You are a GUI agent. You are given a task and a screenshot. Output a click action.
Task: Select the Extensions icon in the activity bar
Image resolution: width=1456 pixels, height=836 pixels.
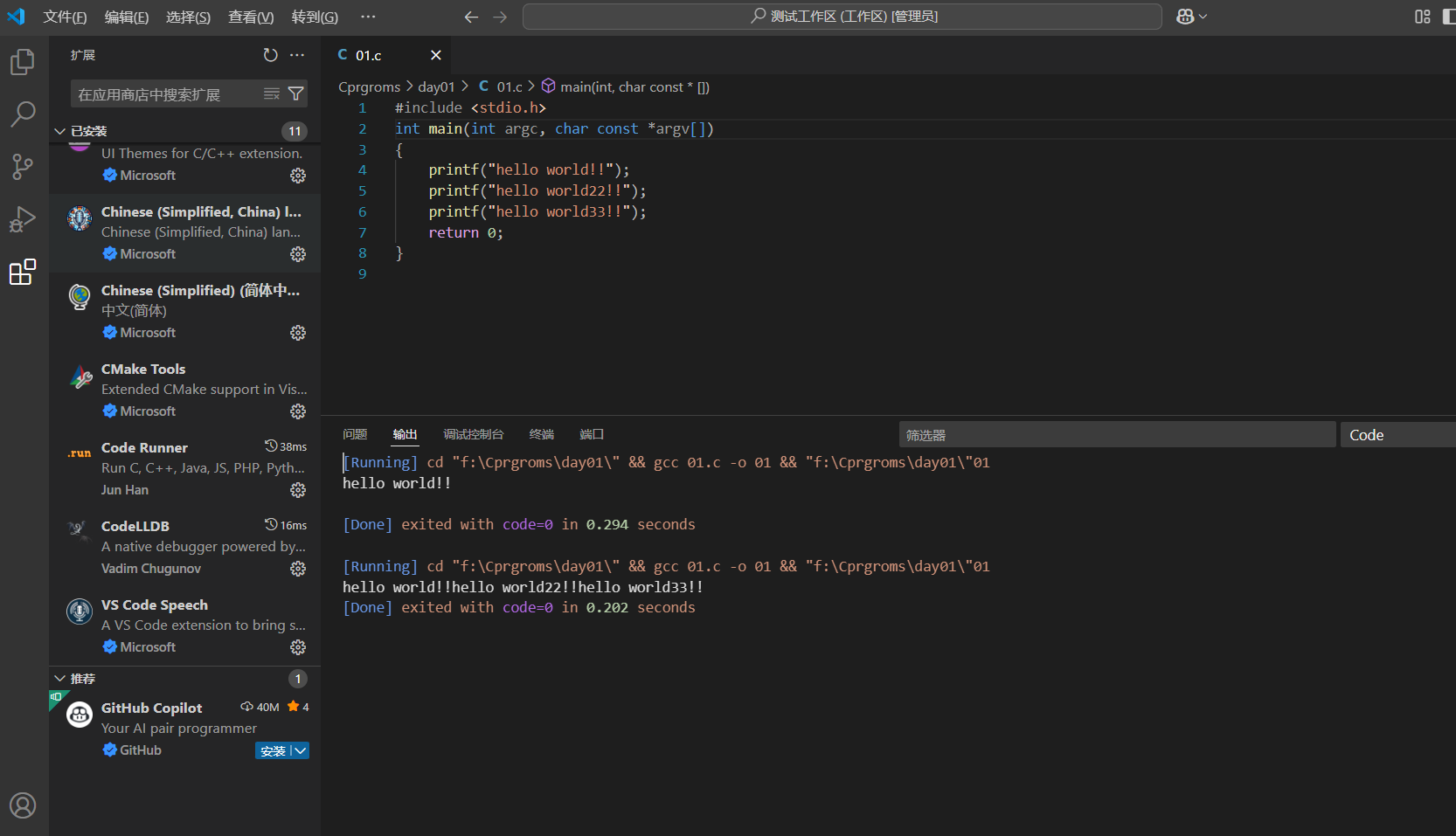pyautogui.click(x=23, y=273)
